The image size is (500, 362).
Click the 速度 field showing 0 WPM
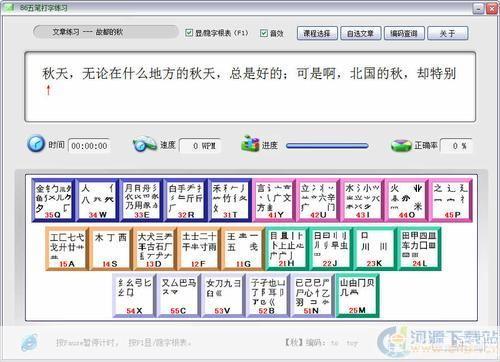pyautogui.click(x=200, y=146)
